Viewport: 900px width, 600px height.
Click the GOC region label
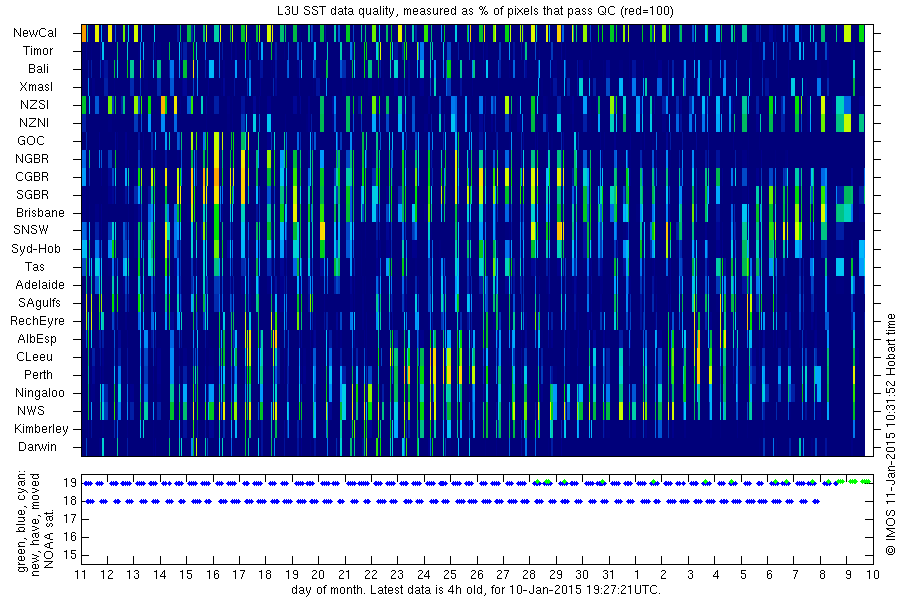(31, 141)
